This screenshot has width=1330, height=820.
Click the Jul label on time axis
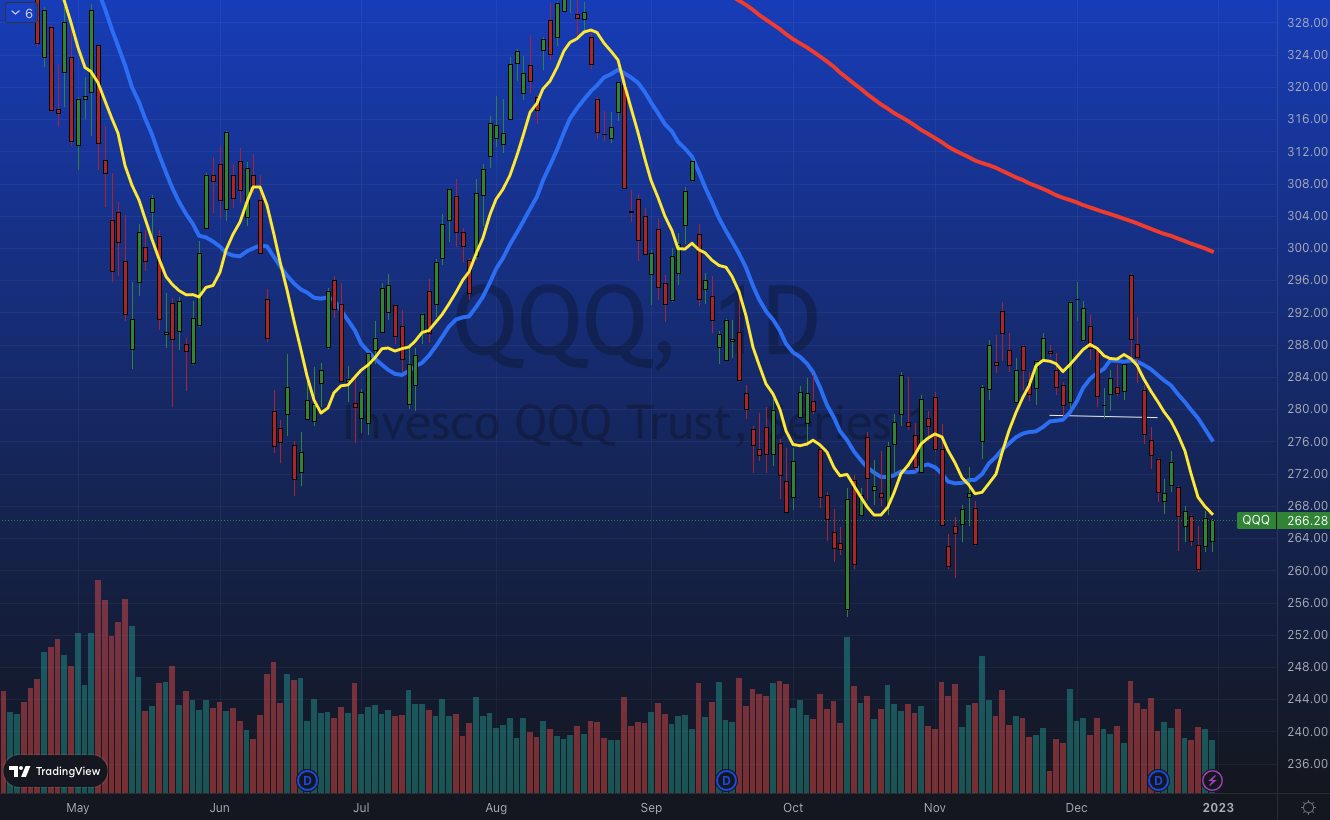tap(361, 807)
